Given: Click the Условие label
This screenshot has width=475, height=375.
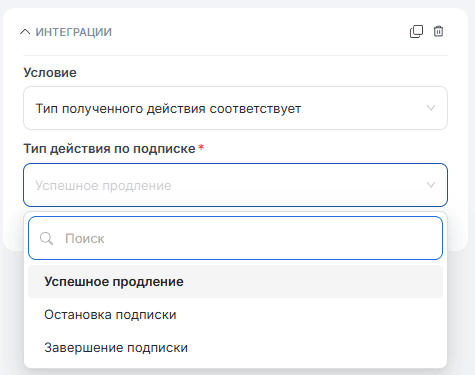Looking at the screenshot, I should click(50, 72).
